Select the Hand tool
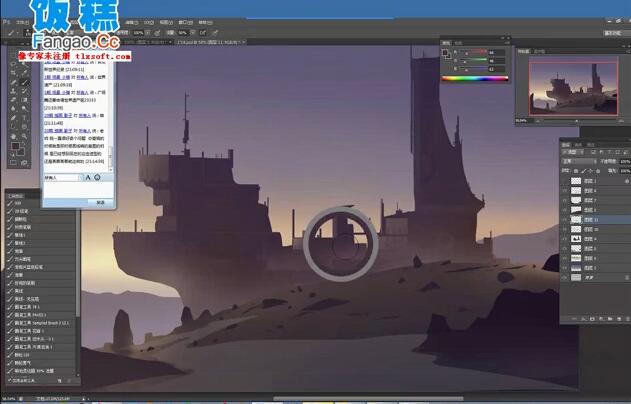Viewport: 631px width, 404px height. point(13,136)
